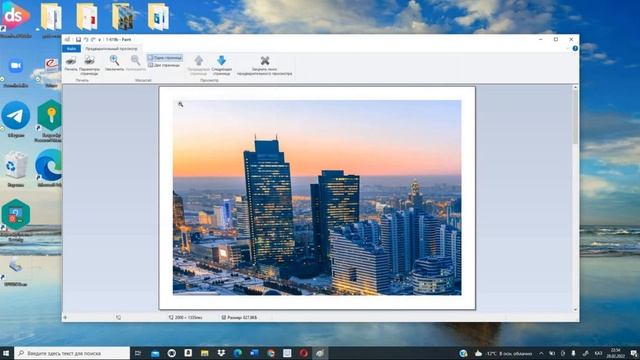640x360 pixels.
Task: Open Параметры страницы (Page setup)
Action: point(89,65)
